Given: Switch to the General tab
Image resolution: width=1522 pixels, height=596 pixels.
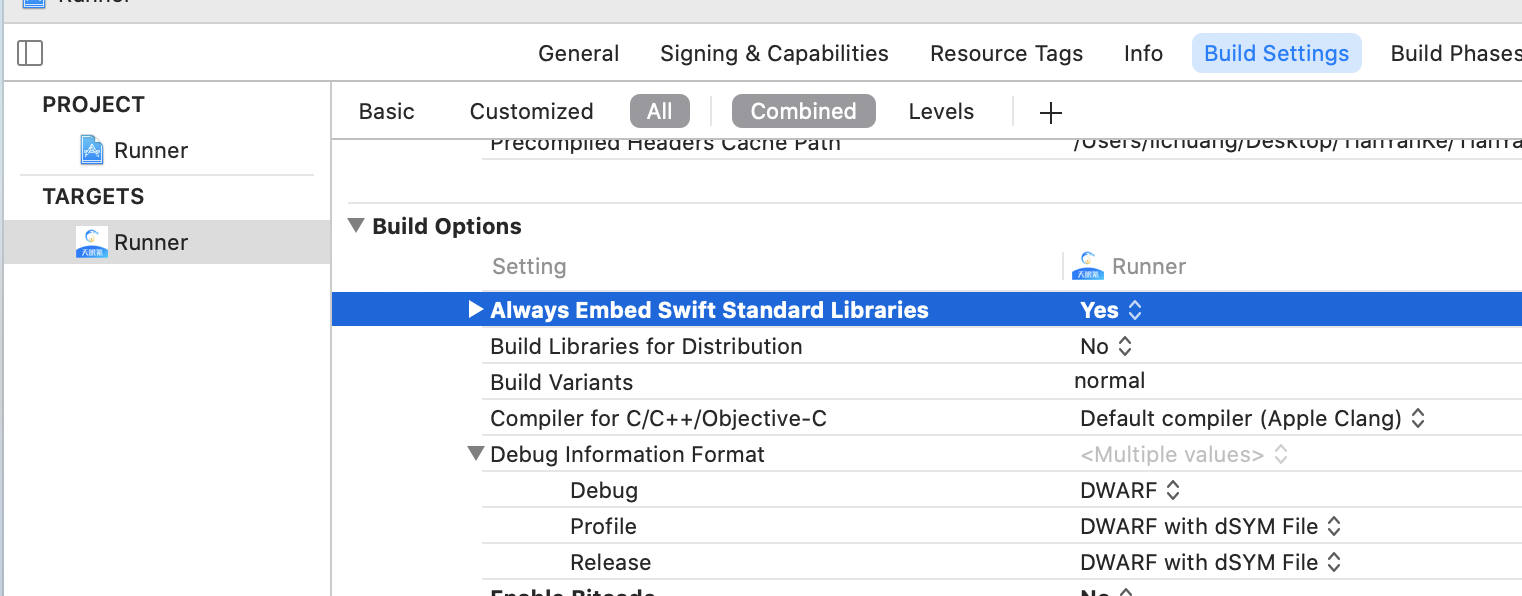Looking at the screenshot, I should (x=578, y=53).
